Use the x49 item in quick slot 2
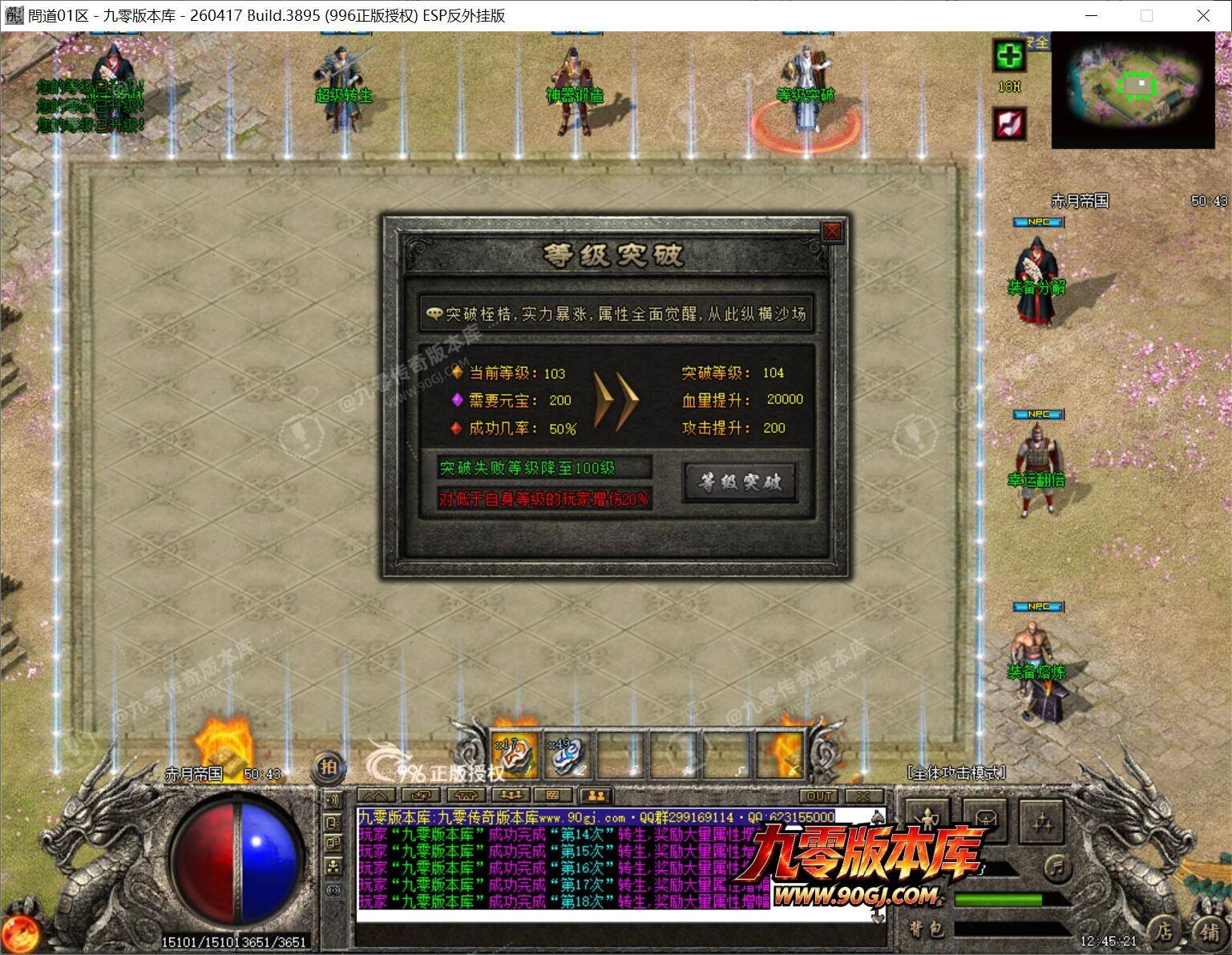This screenshot has height=955, width=1232. (x=567, y=756)
